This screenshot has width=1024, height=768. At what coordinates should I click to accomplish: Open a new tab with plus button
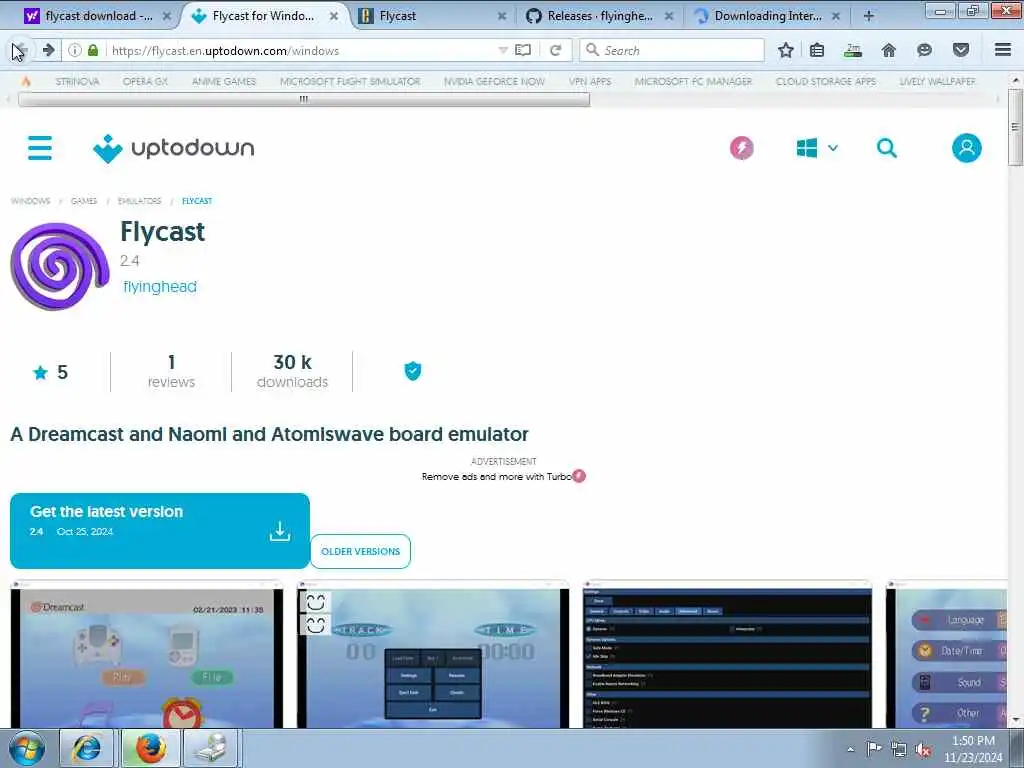tap(869, 16)
